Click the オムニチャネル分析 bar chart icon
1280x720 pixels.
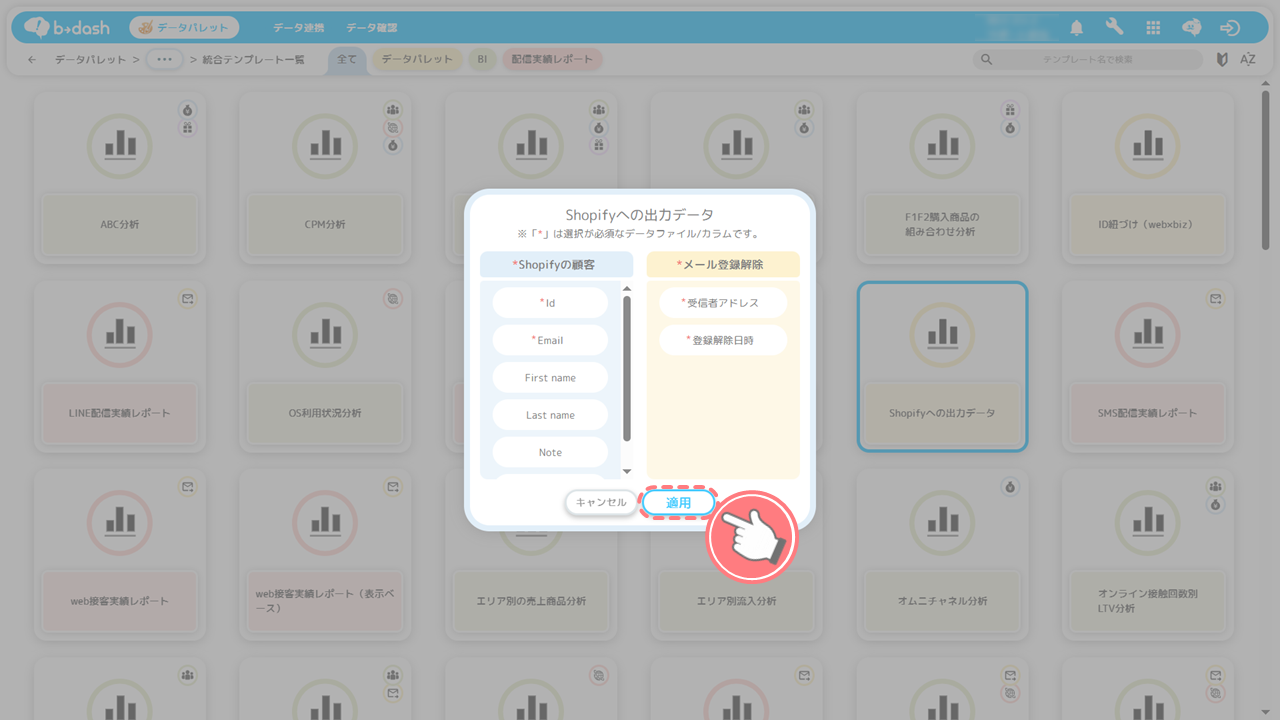point(942,523)
